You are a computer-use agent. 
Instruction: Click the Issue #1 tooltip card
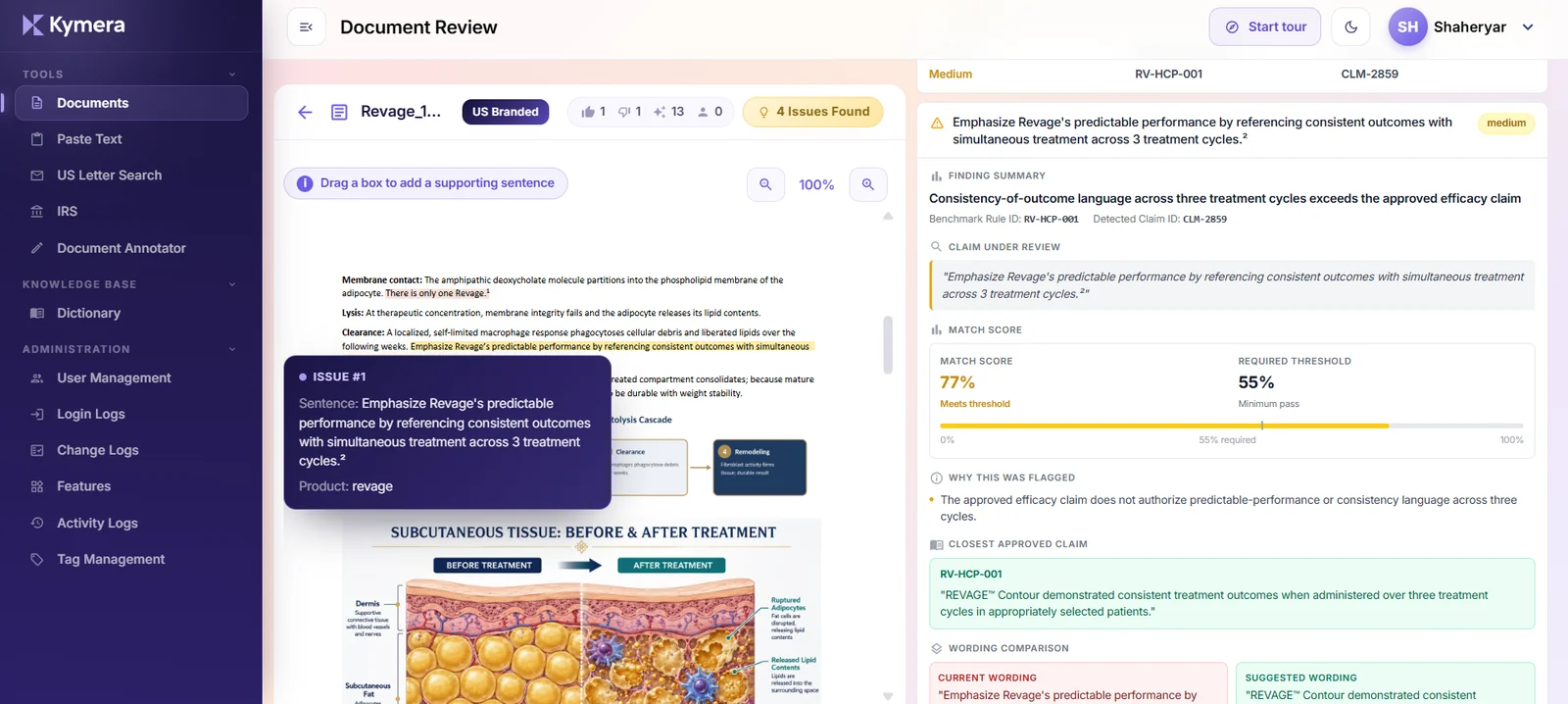click(447, 431)
